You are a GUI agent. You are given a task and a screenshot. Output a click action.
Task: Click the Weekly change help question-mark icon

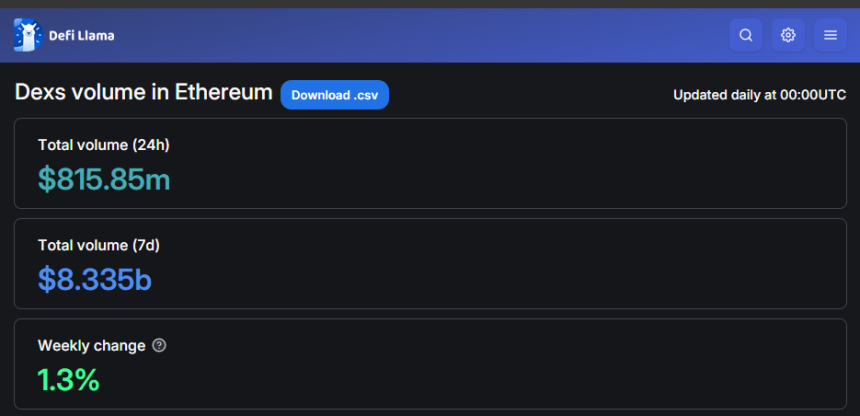[159, 345]
